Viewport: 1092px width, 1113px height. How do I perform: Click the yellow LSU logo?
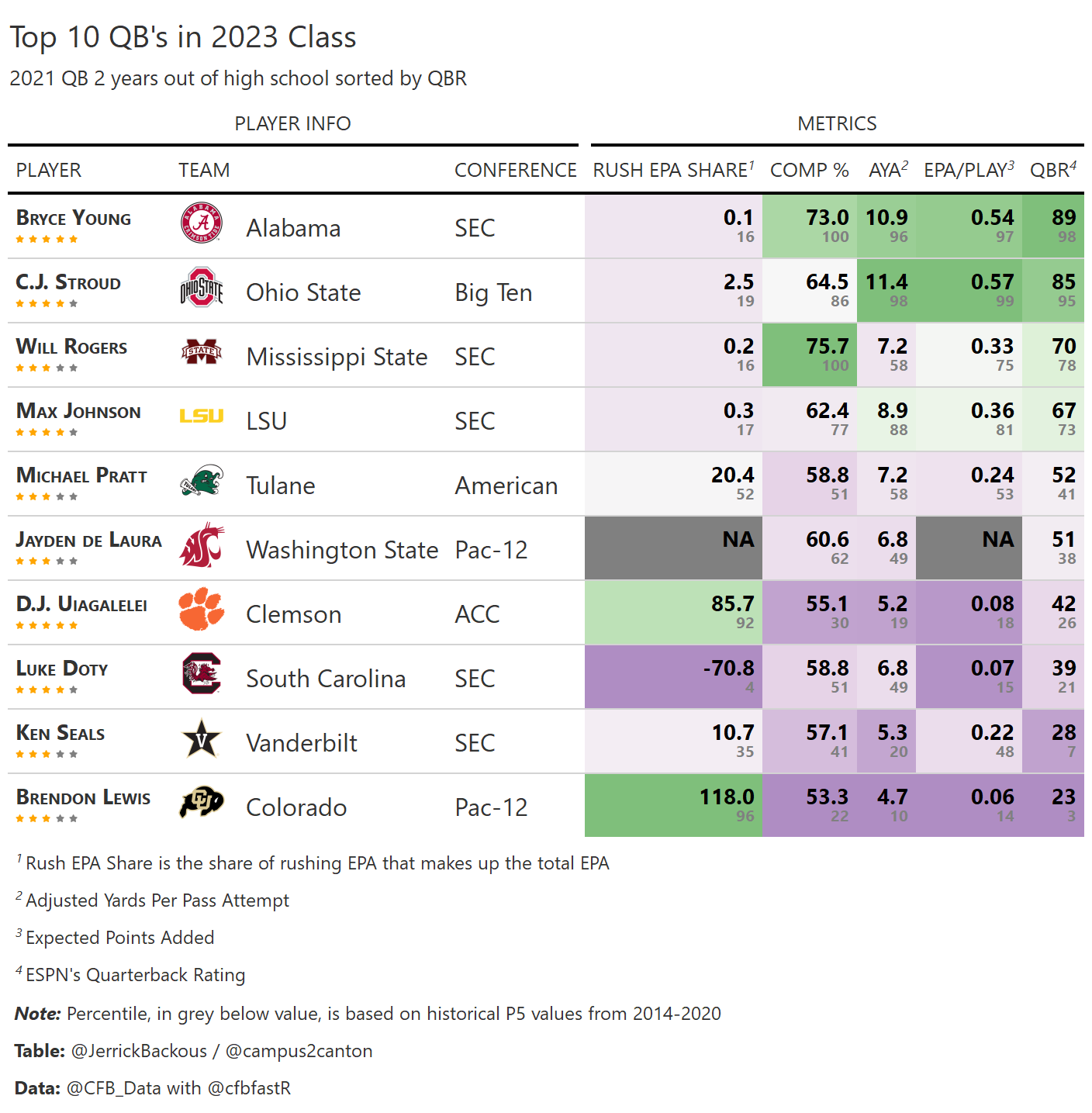click(202, 417)
